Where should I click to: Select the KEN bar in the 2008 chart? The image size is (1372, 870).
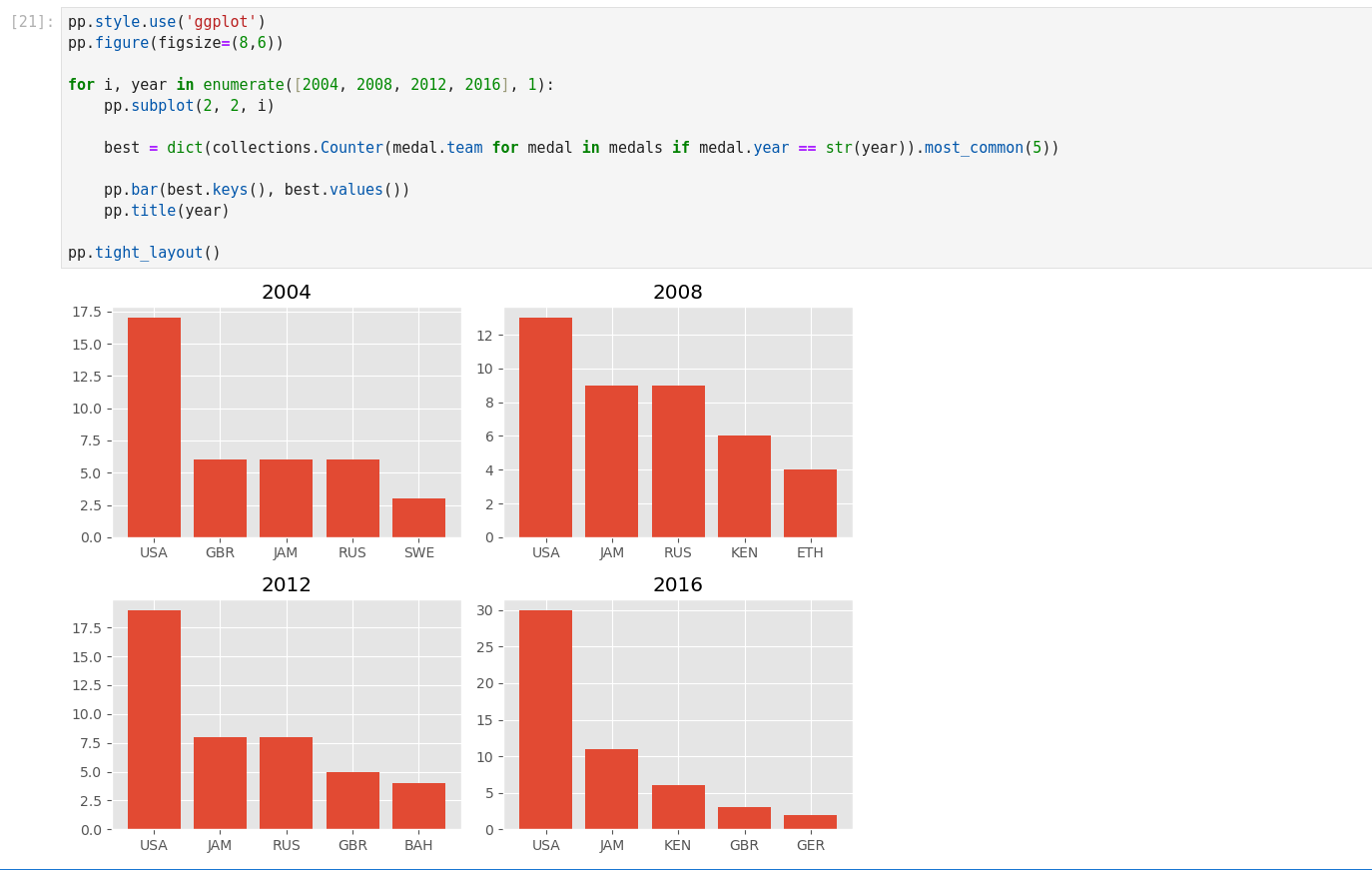pos(744,486)
